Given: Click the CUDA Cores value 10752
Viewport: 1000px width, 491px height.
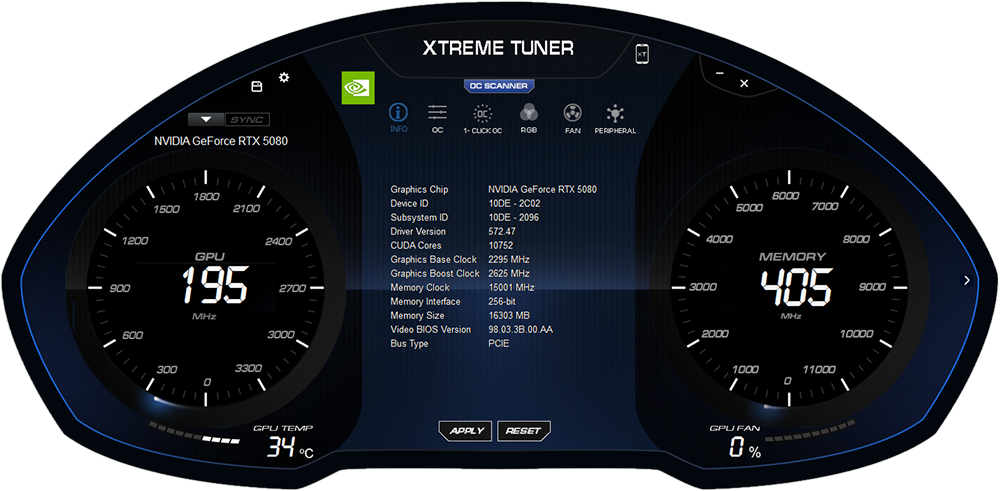Looking at the screenshot, I should 501,246.
